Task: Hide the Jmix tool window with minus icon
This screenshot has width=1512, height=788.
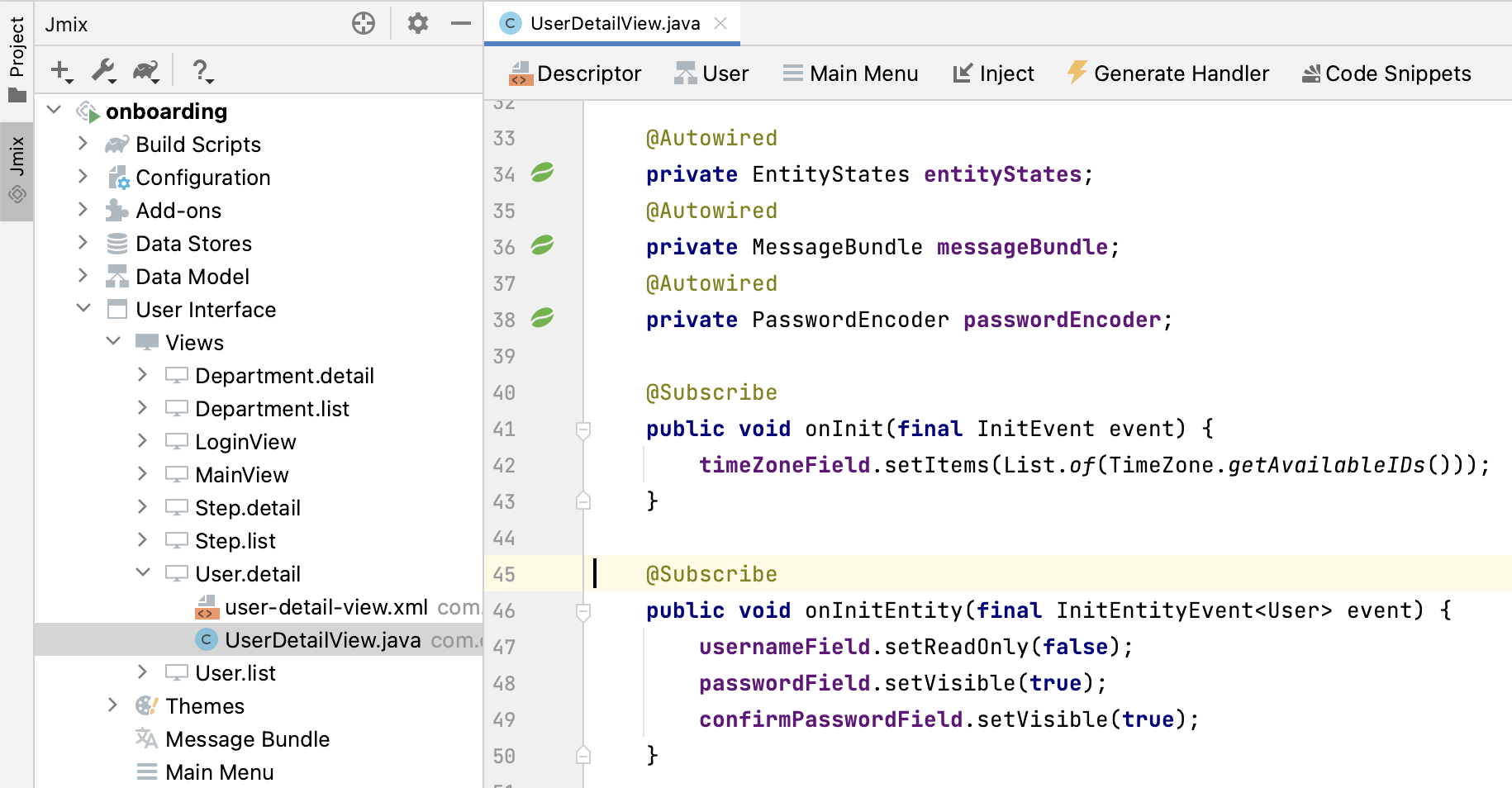Action: [460, 24]
